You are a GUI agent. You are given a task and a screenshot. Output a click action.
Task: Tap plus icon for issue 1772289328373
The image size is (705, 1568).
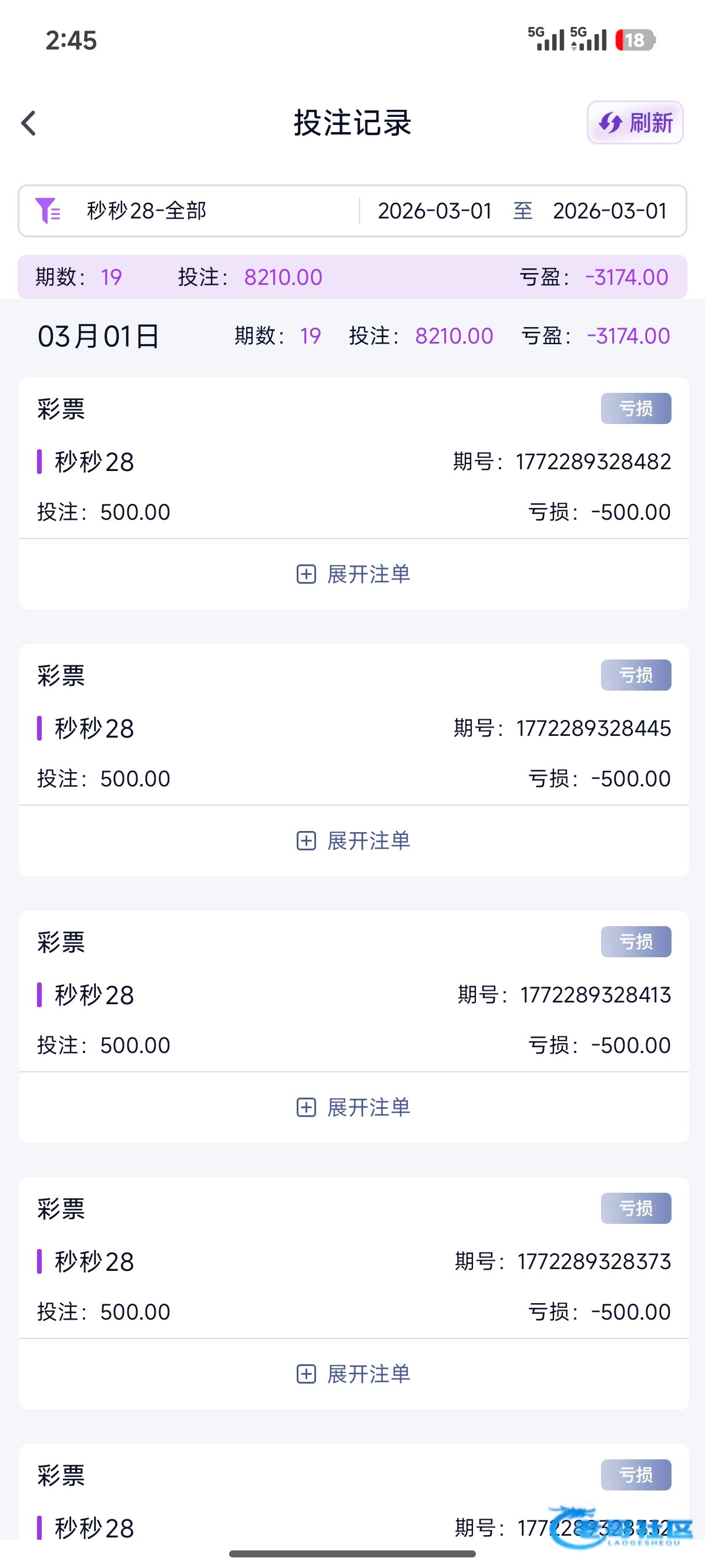(305, 1374)
